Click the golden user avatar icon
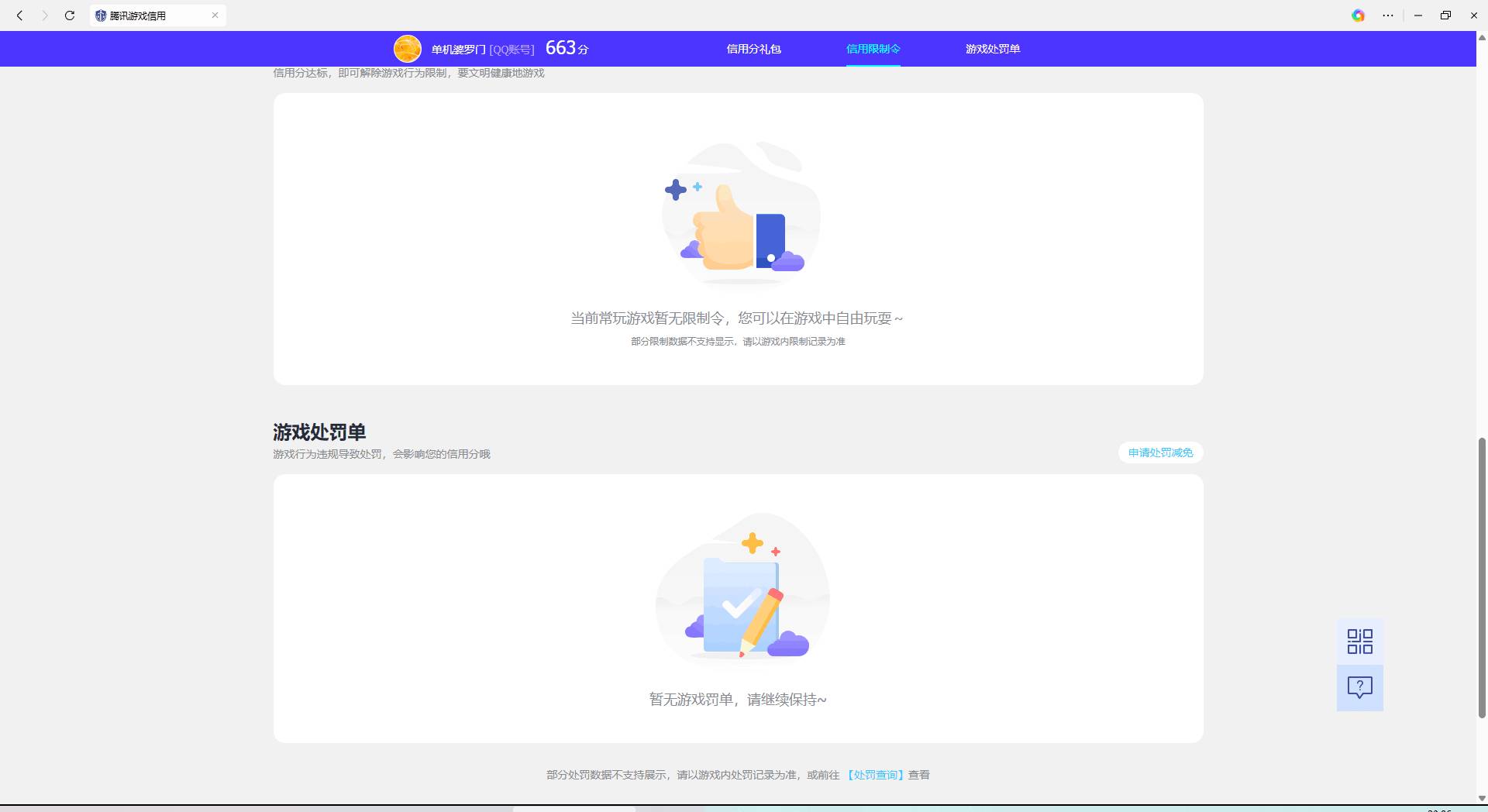This screenshot has width=1488, height=812. point(408,48)
